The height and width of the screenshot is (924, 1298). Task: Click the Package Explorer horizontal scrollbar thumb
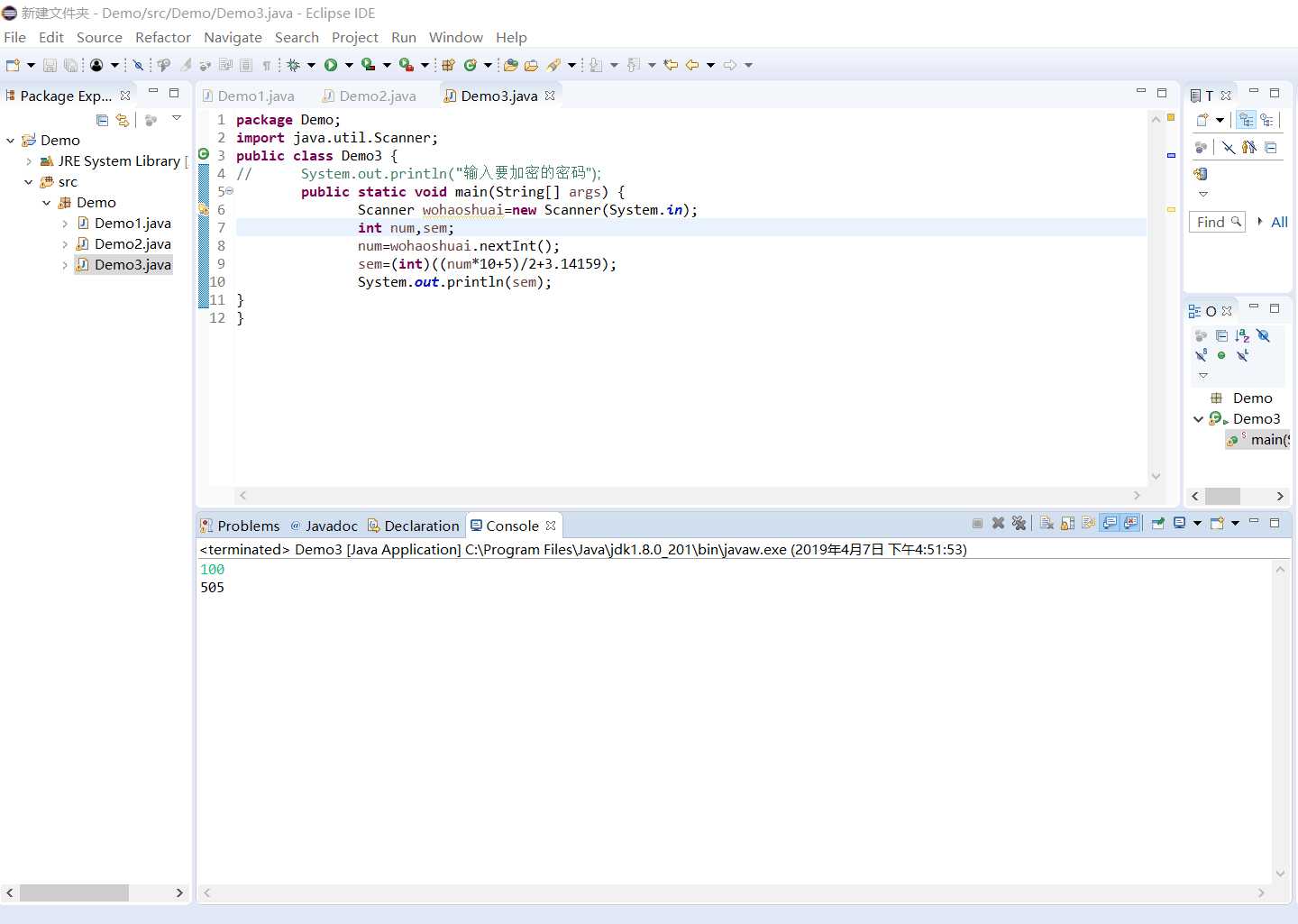pyautogui.click(x=74, y=892)
